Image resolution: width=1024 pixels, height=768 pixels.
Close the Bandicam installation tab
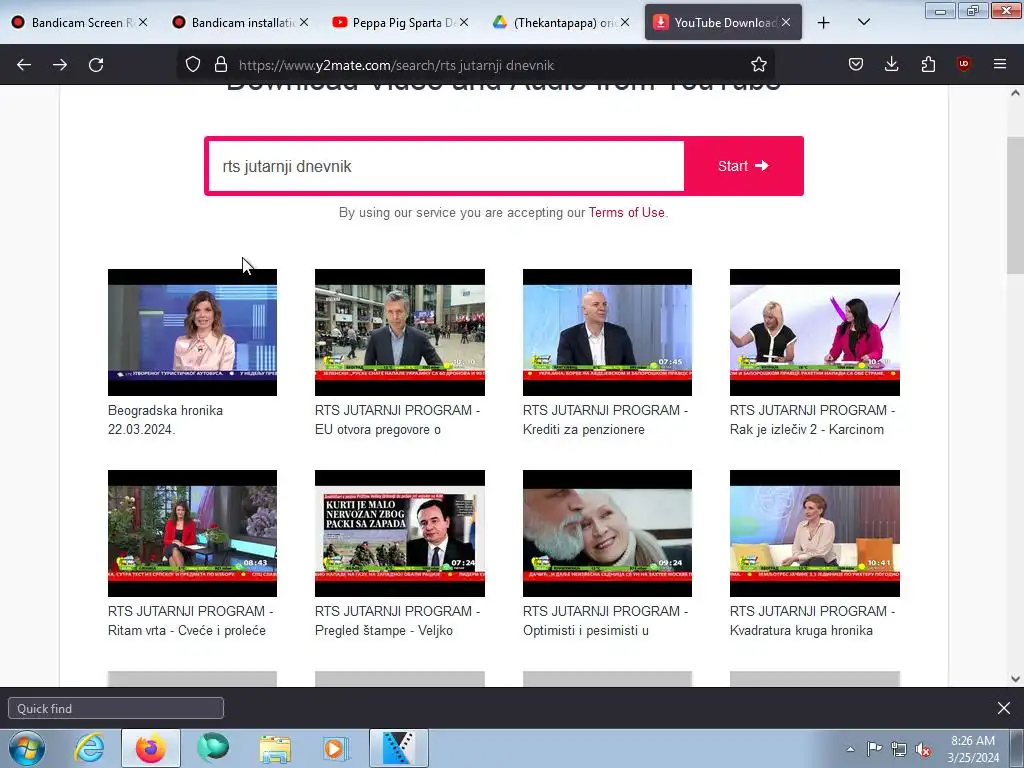coord(304,23)
